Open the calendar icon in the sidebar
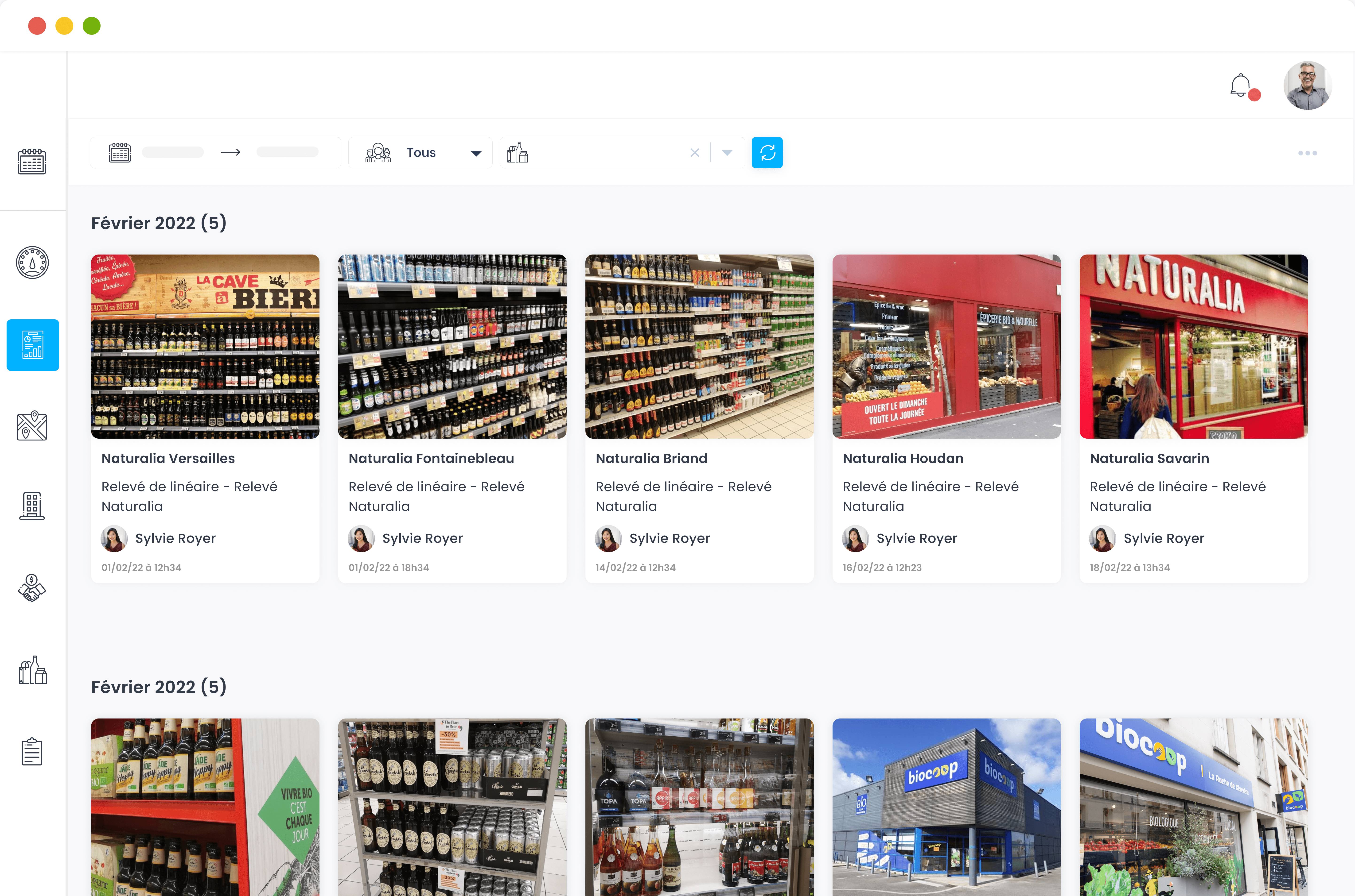Image resolution: width=1355 pixels, height=896 pixels. click(32, 162)
